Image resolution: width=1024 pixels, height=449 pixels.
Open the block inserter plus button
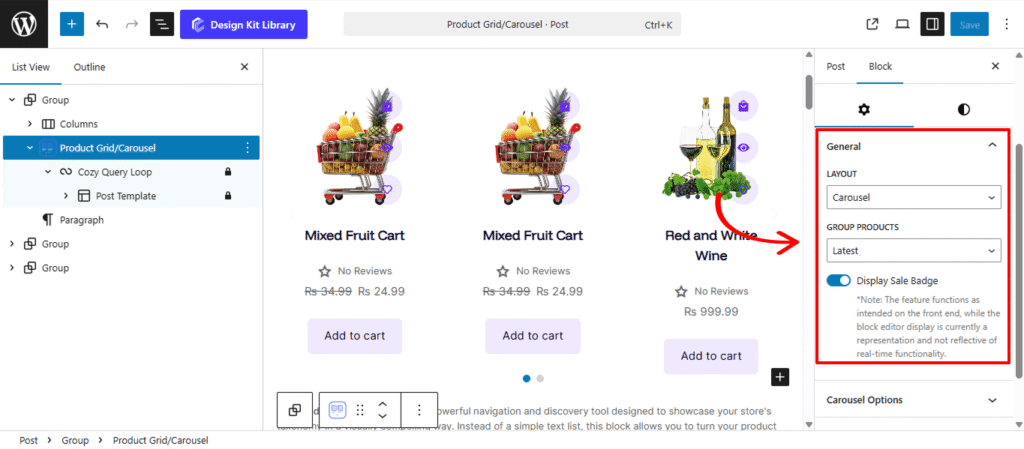[72, 24]
